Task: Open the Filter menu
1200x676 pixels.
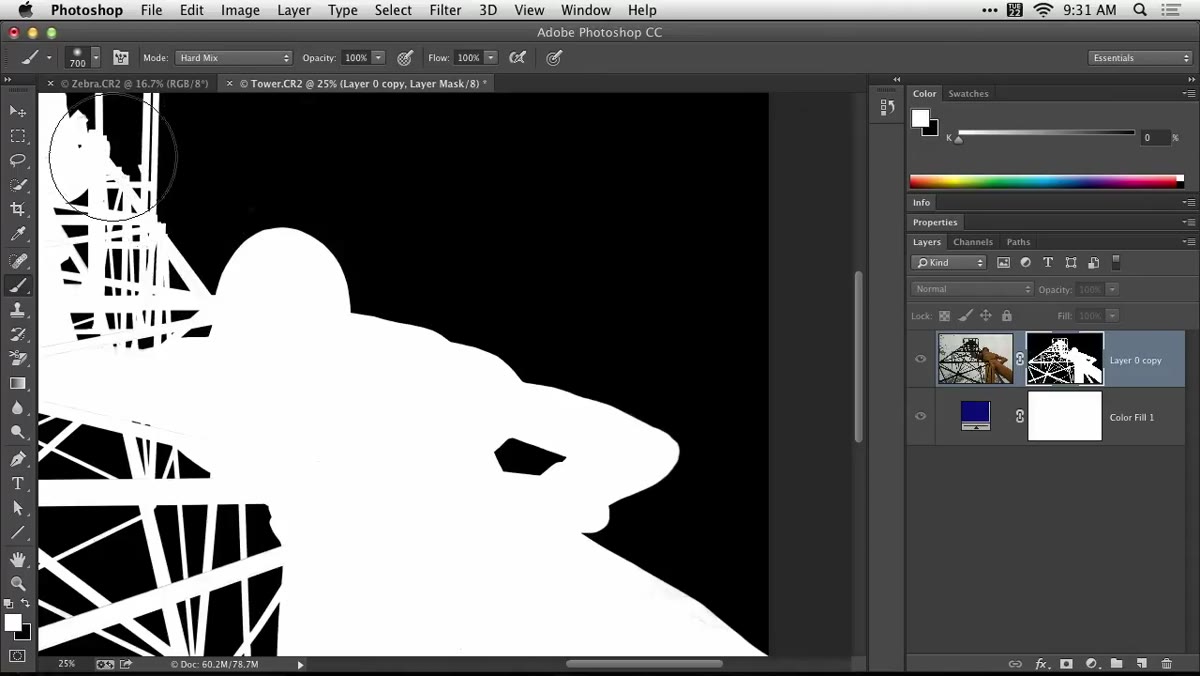Action: click(445, 10)
